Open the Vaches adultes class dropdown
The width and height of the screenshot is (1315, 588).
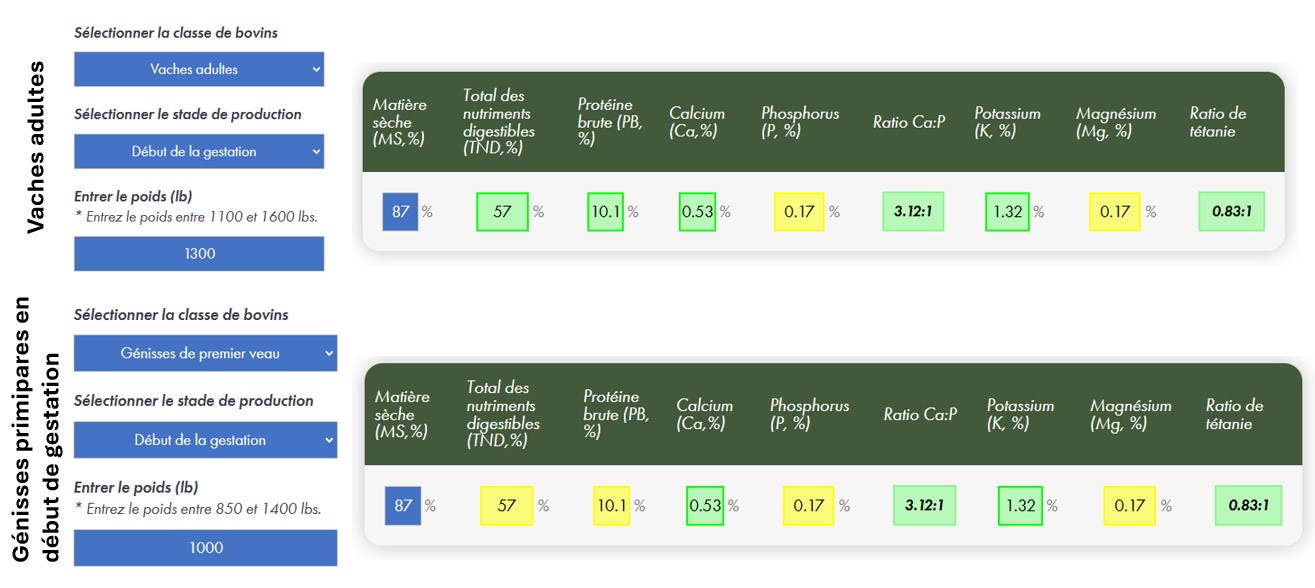click(198, 69)
